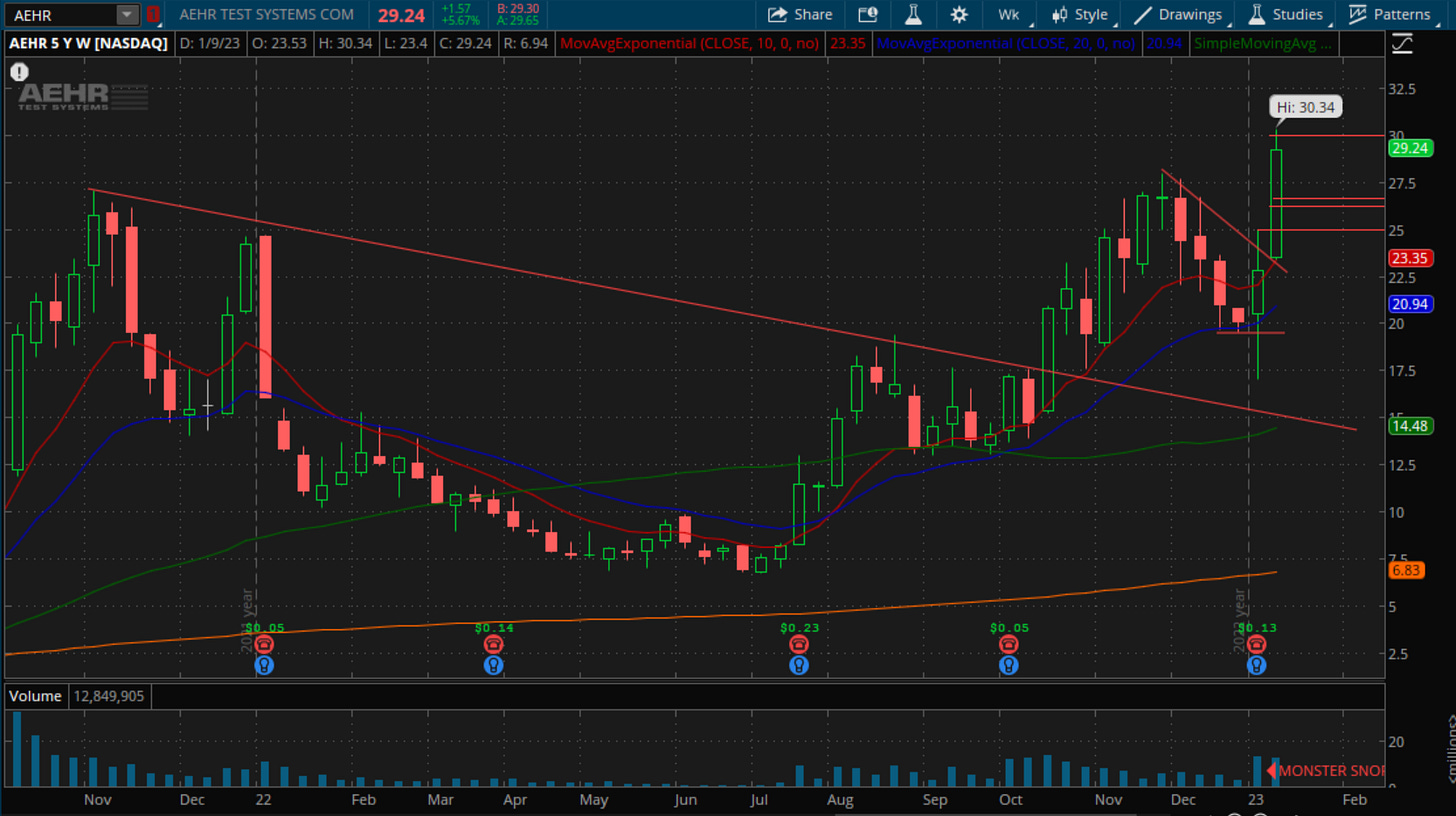This screenshot has width=1456, height=816.
Task: Click the Volume study label
Action: (x=36, y=696)
